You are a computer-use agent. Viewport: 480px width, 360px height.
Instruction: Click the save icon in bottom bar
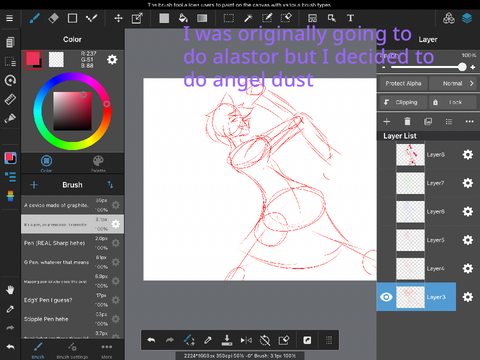(x=227, y=340)
